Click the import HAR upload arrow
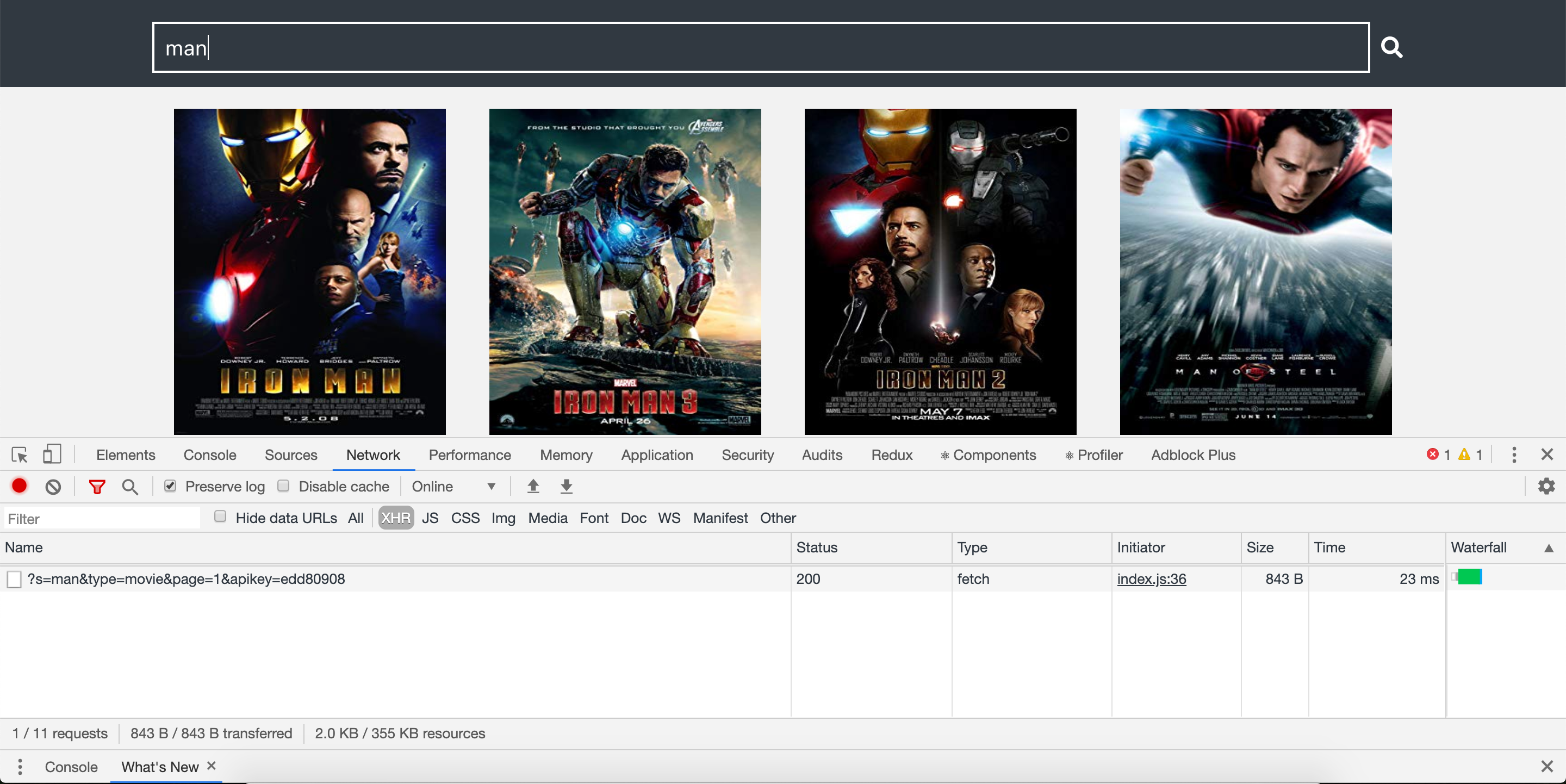The image size is (1566, 784). pyautogui.click(x=533, y=486)
